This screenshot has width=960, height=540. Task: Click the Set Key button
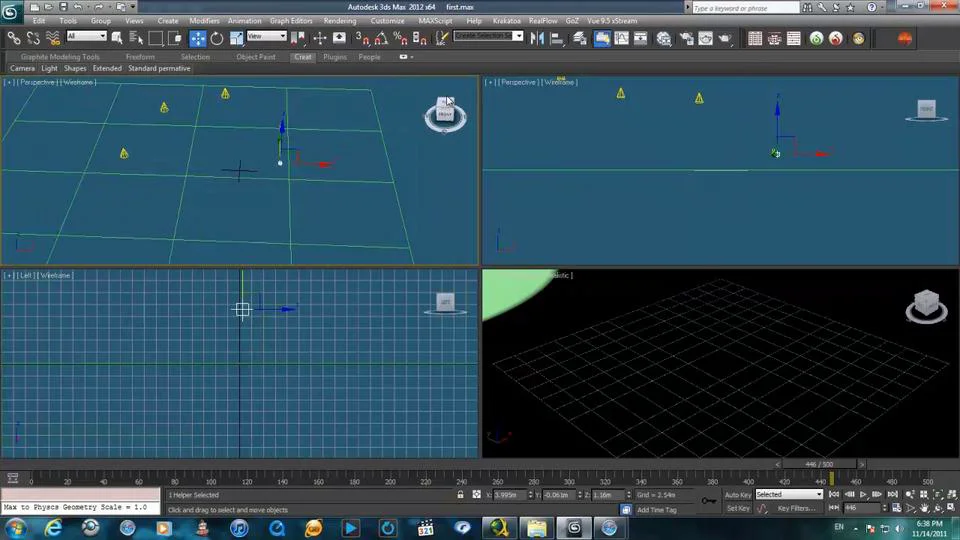coord(738,508)
